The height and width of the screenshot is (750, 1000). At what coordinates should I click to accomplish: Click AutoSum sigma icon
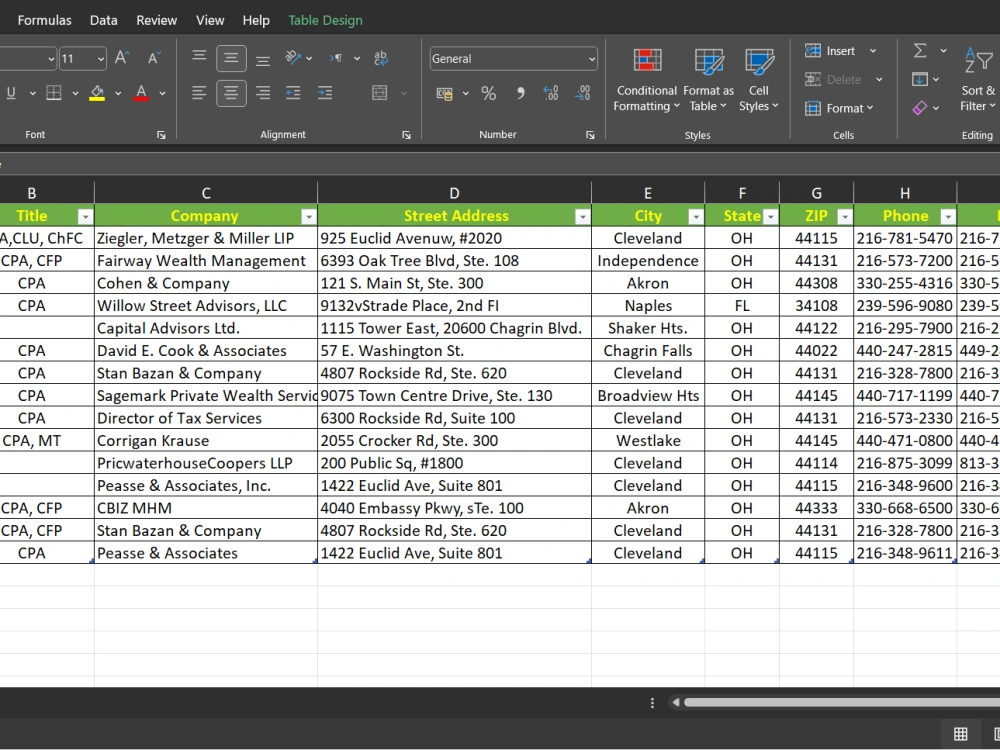pos(920,50)
